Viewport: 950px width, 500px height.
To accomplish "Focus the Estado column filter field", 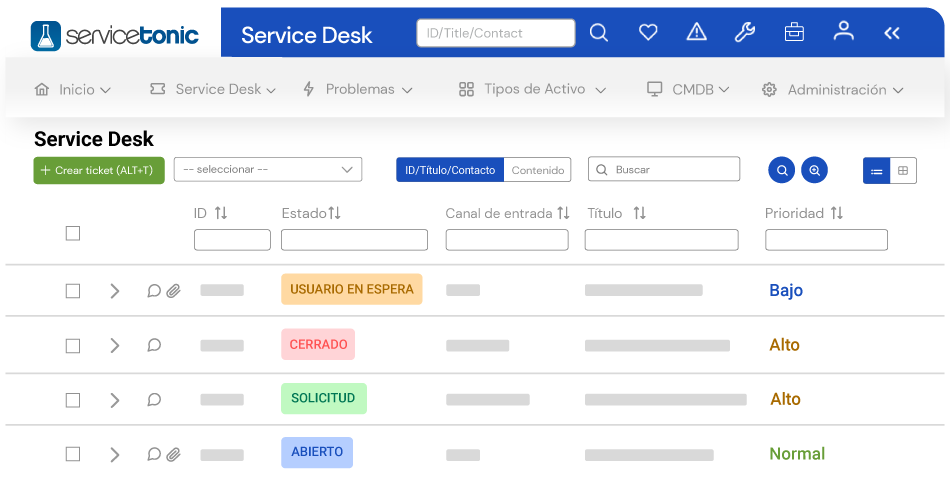I will point(354,240).
